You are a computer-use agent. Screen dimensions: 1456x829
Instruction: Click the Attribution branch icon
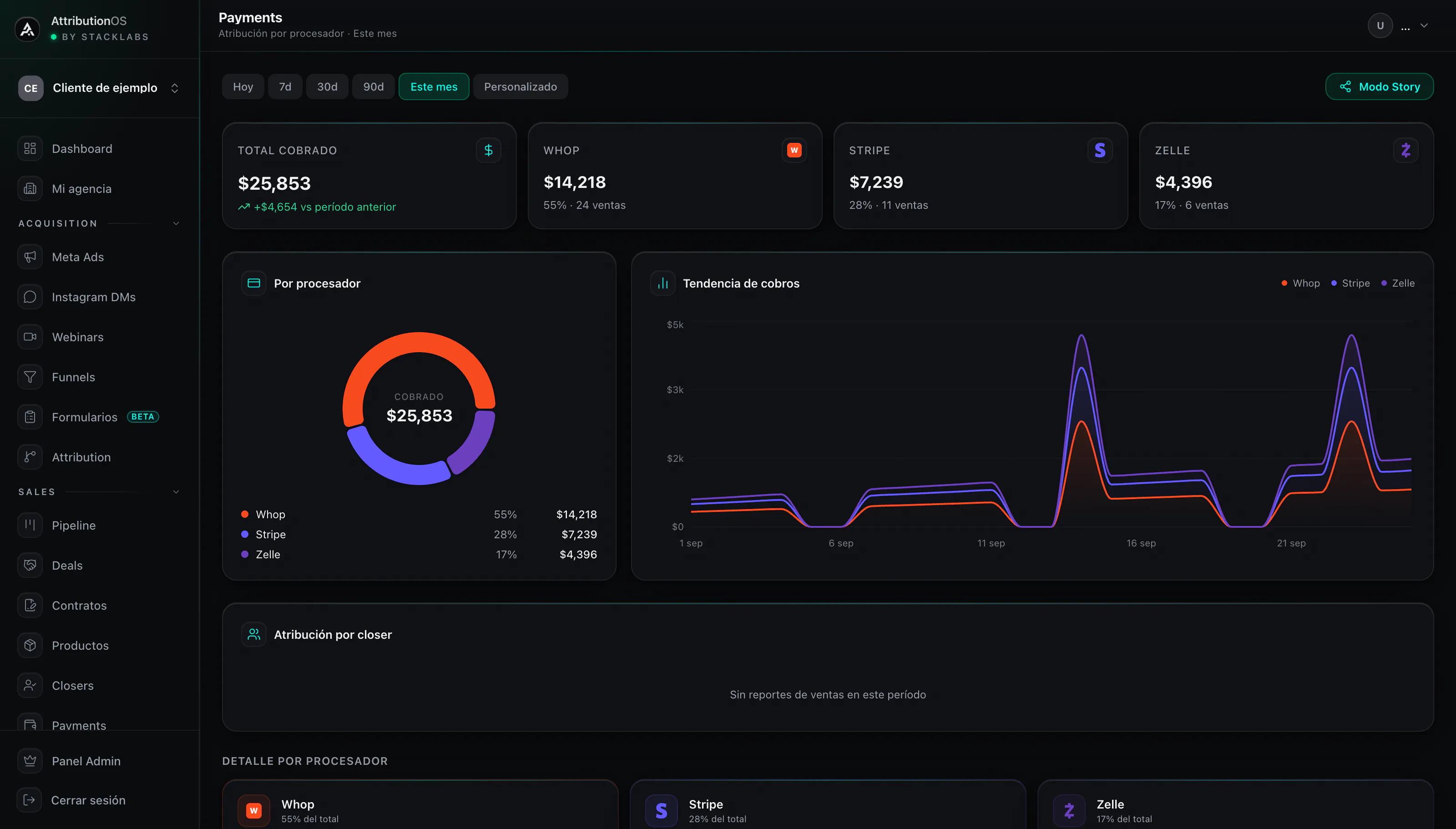point(30,457)
